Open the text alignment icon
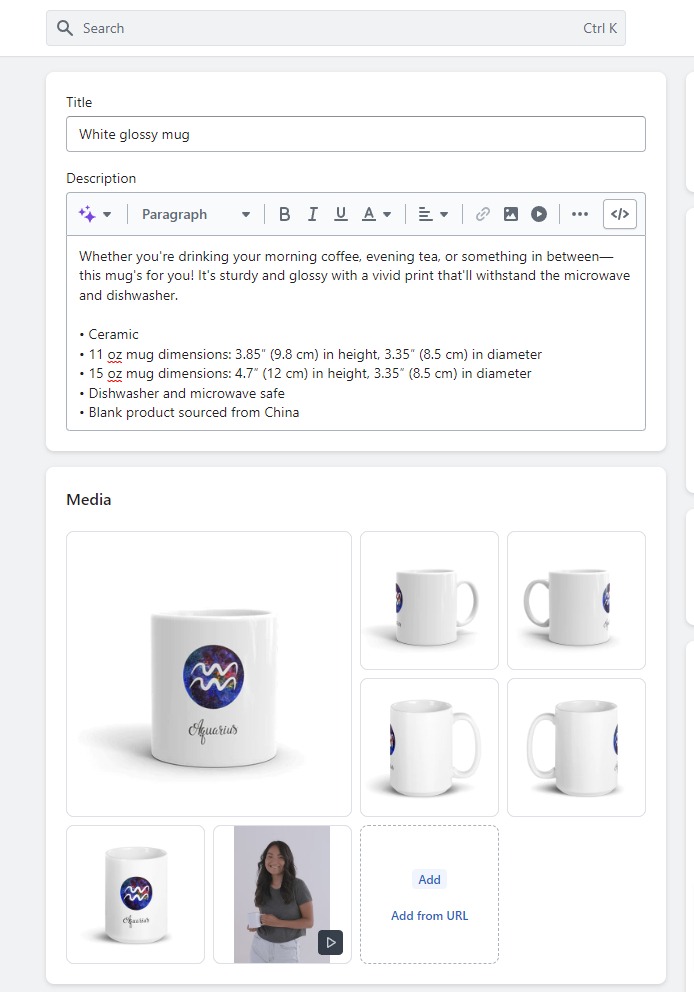 coord(426,214)
